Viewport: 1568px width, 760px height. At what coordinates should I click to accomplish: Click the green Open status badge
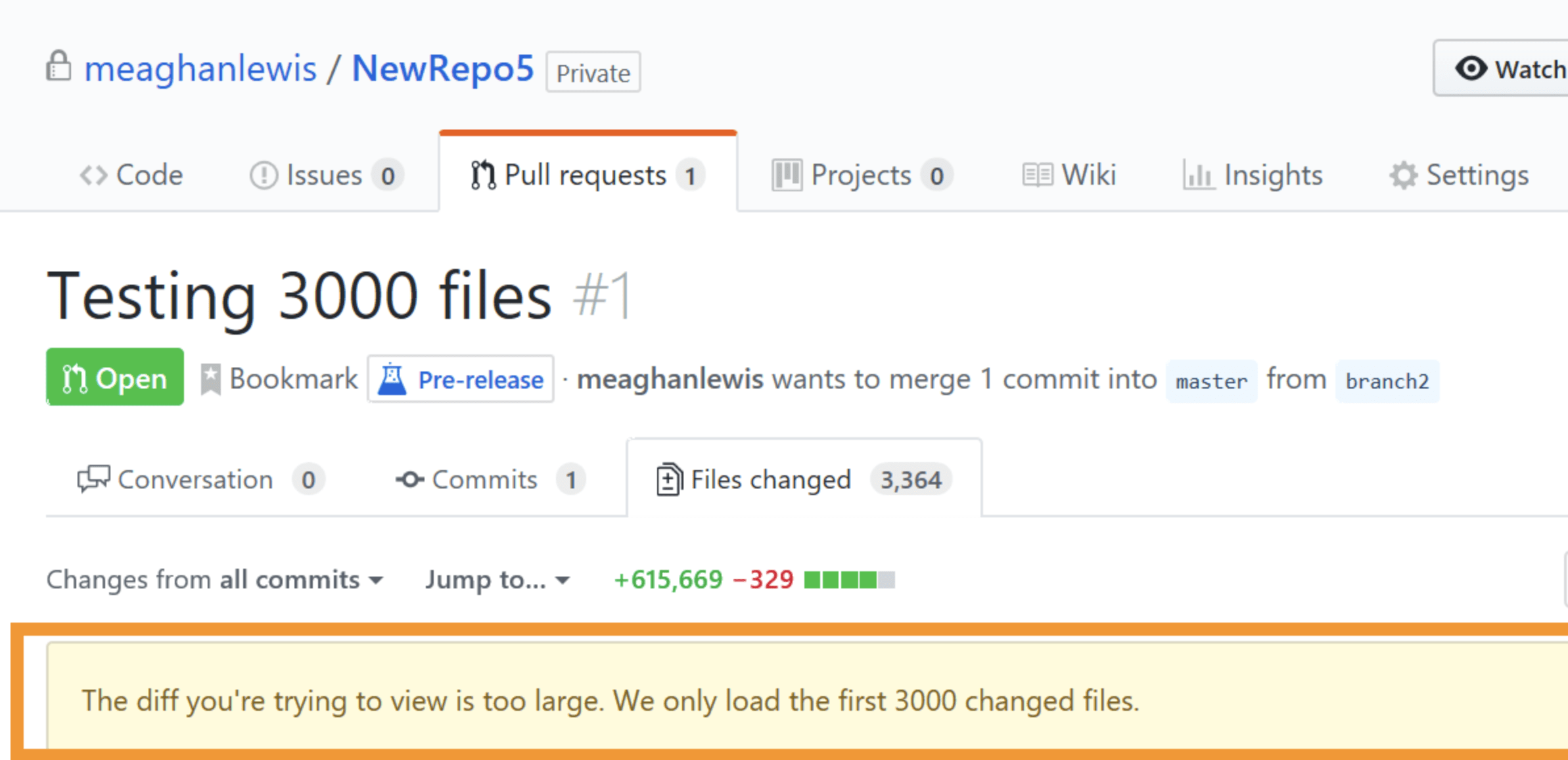tap(114, 377)
